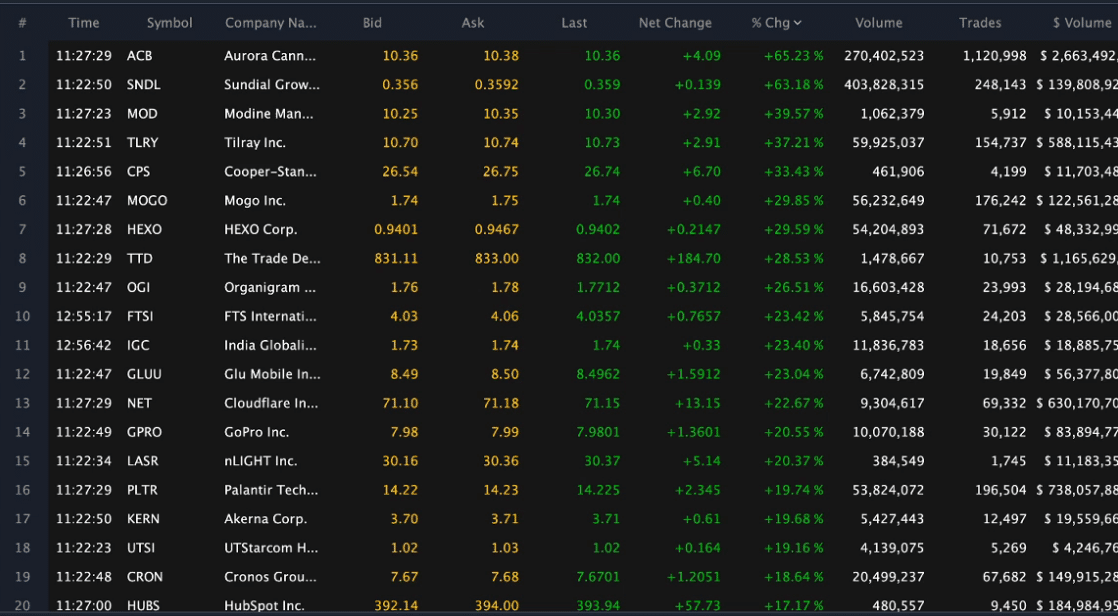Select the TTD symbol

click(140, 259)
